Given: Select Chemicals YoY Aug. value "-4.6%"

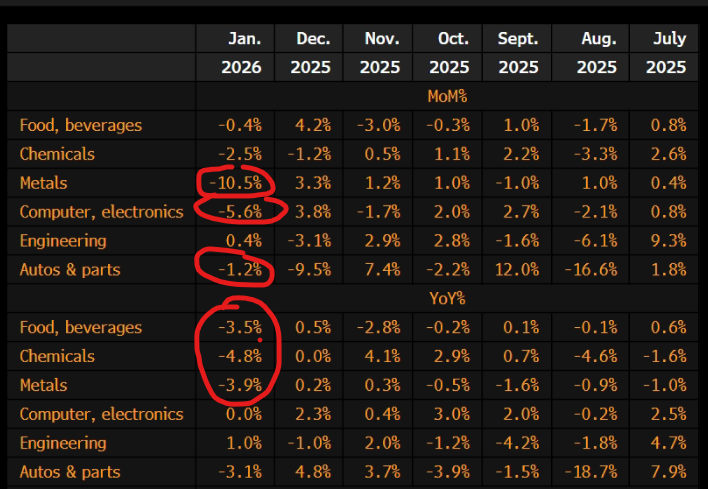Looking at the screenshot, I should pyautogui.click(x=596, y=356).
